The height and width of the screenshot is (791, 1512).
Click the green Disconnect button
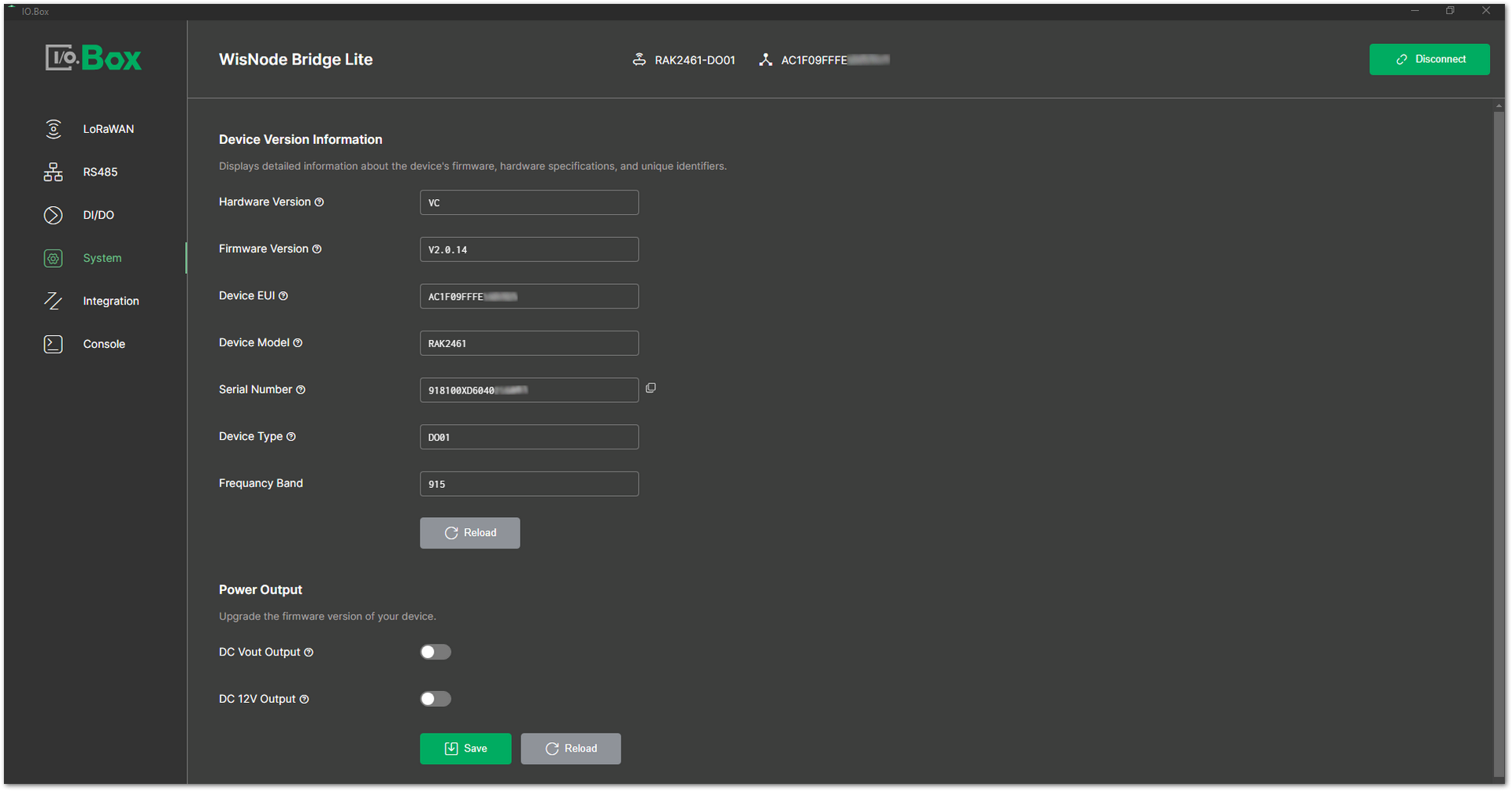(x=1429, y=59)
